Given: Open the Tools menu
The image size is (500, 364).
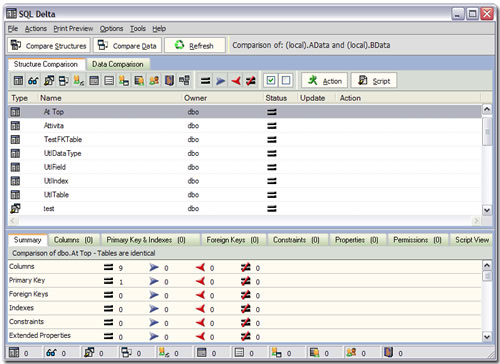Looking at the screenshot, I should 138,29.
